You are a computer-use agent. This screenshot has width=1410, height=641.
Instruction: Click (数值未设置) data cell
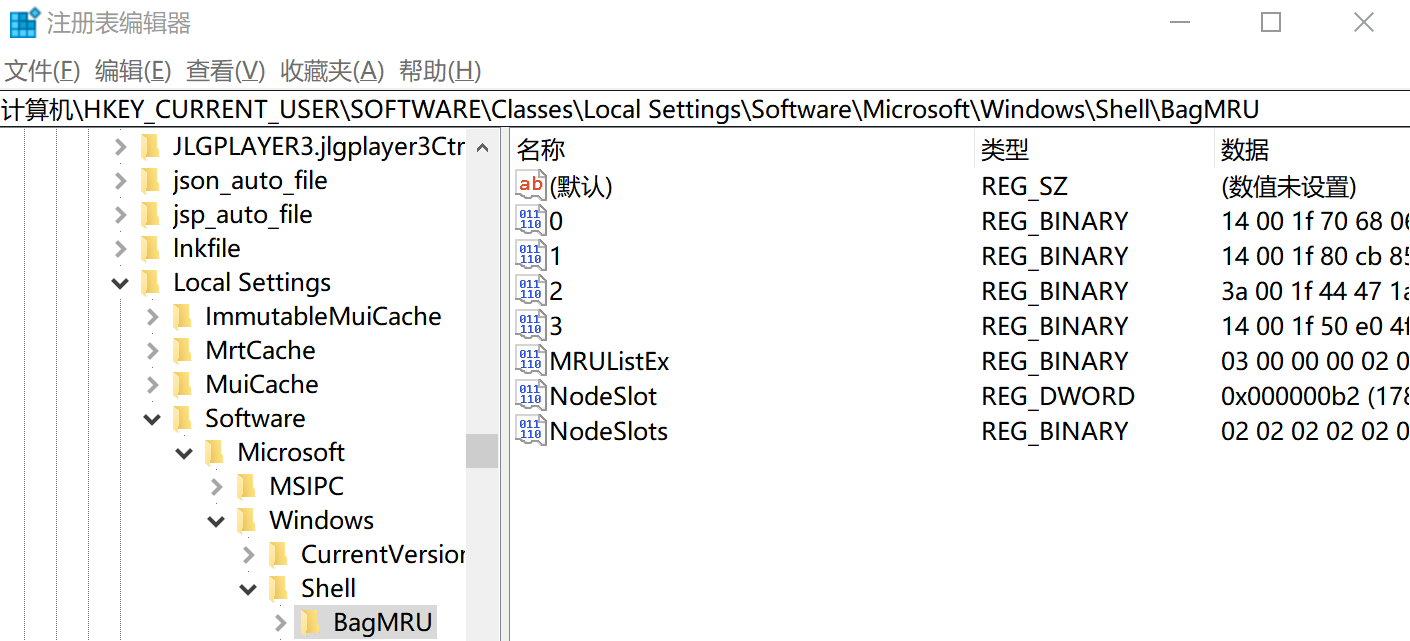coord(1289,186)
